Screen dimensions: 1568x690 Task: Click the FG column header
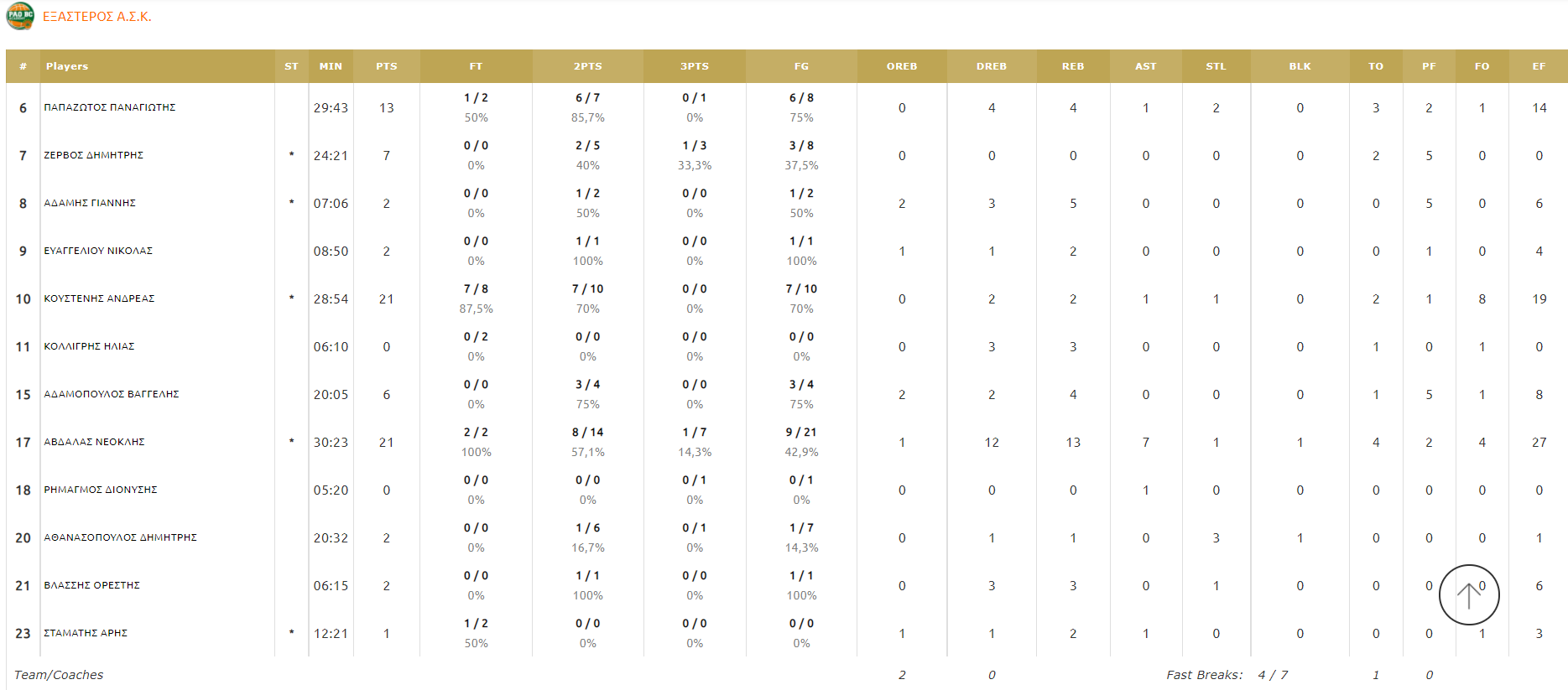[801, 66]
